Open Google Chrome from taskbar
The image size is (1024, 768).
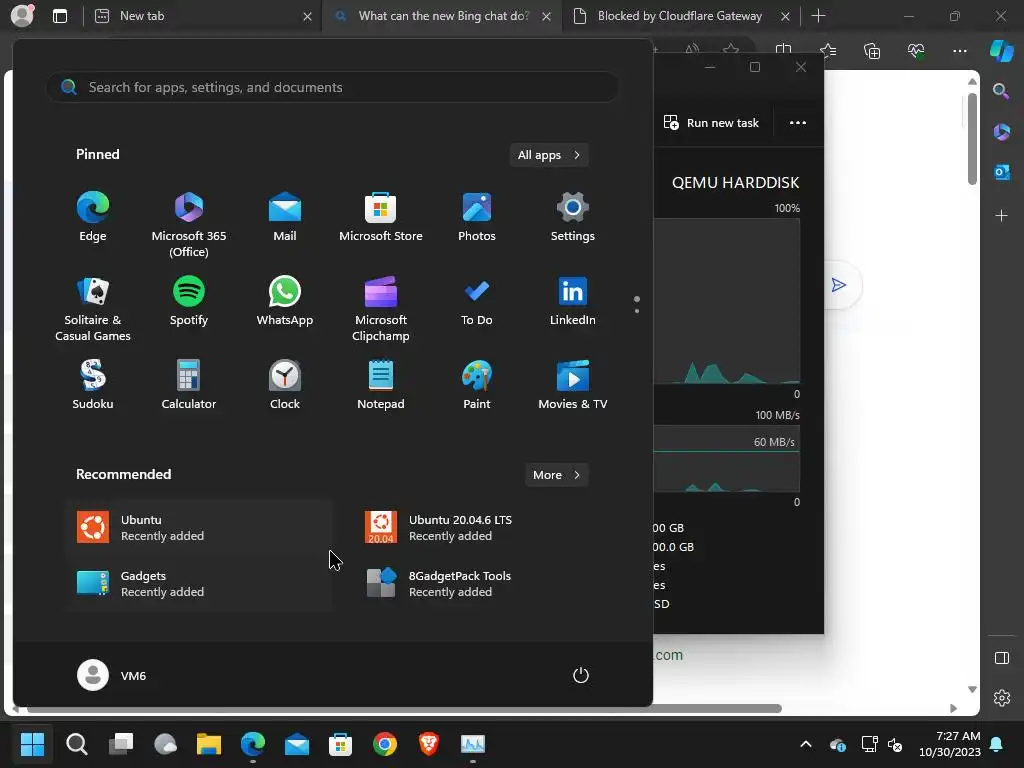(x=385, y=744)
